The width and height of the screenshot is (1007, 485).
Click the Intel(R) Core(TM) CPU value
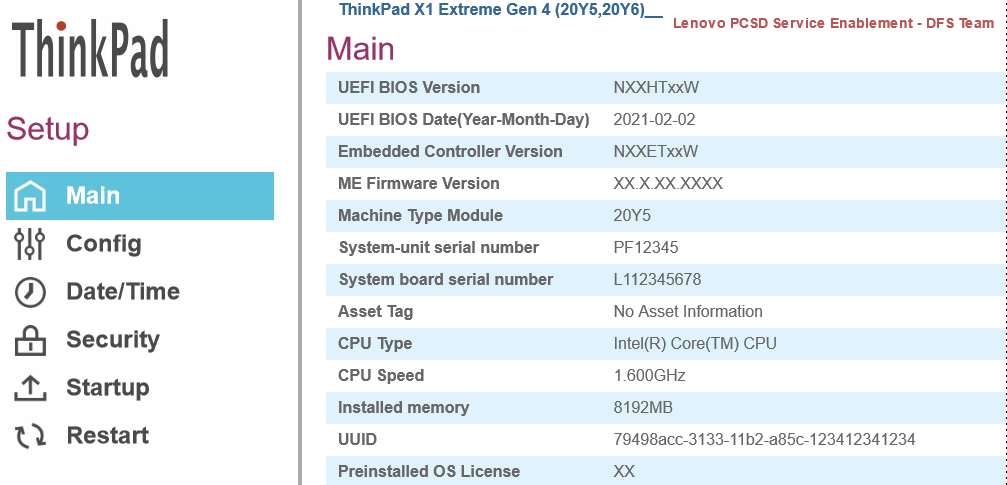click(x=695, y=344)
